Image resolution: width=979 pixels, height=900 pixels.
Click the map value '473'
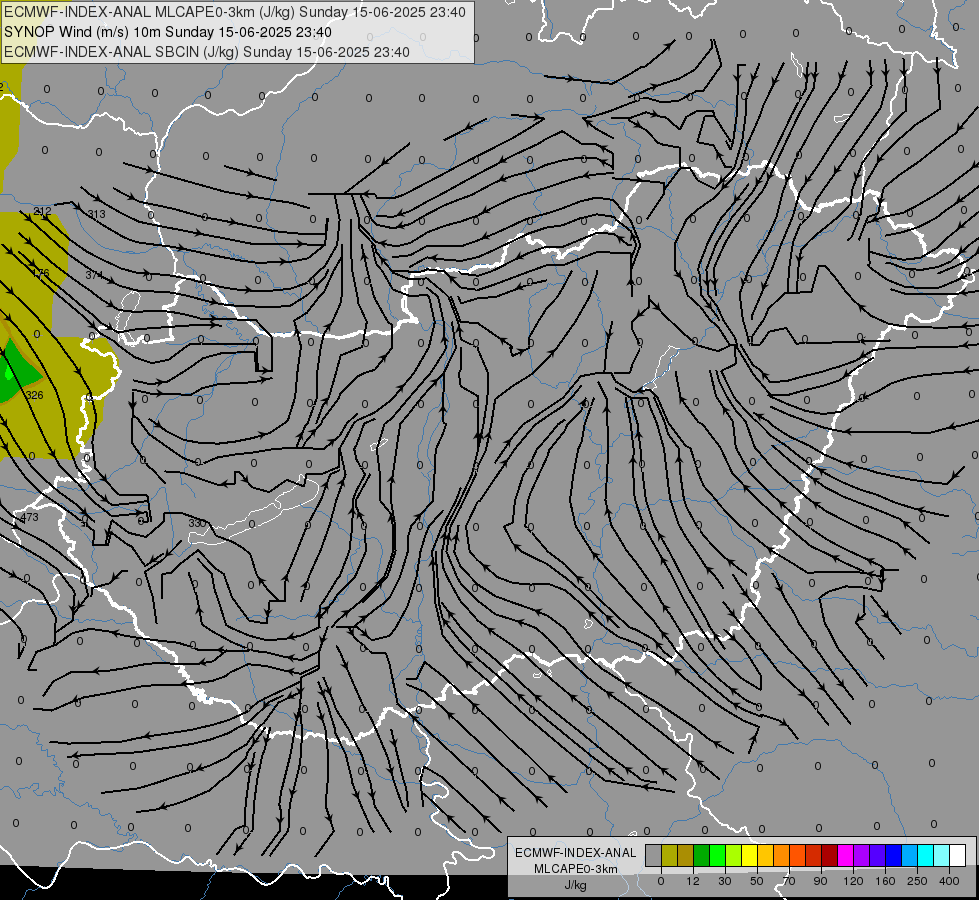click(x=29, y=517)
